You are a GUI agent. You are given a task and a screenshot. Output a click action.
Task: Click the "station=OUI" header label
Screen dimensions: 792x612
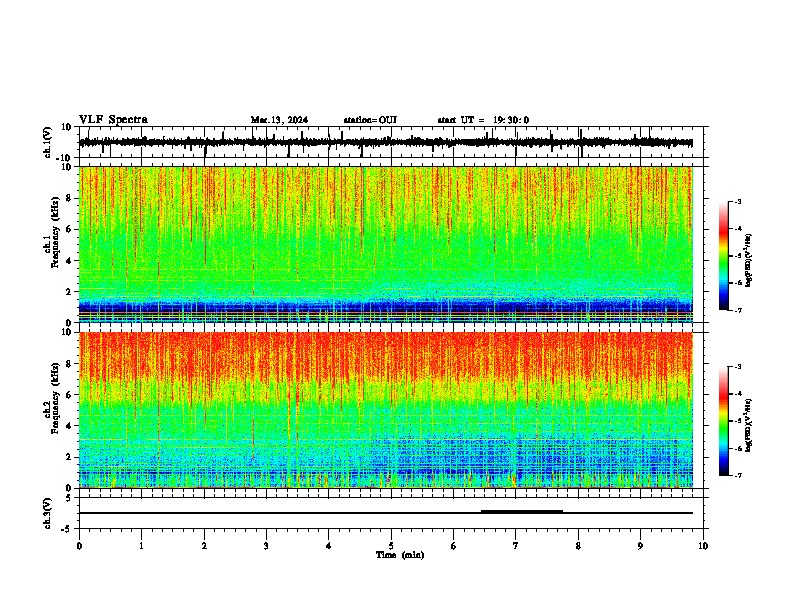(x=370, y=120)
